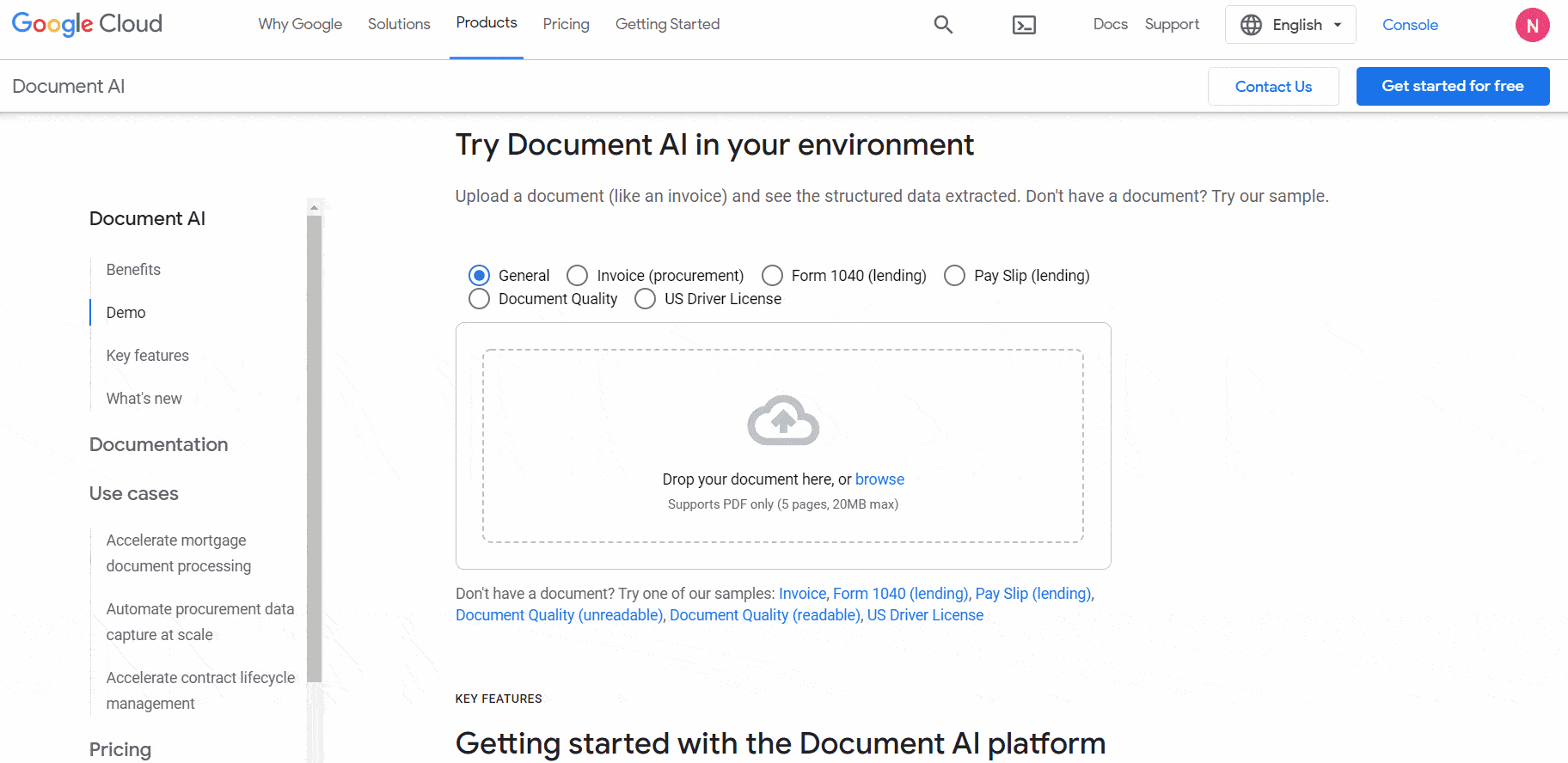Click the browse link to upload
The width and height of the screenshot is (1568, 763).
pyautogui.click(x=879, y=479)
